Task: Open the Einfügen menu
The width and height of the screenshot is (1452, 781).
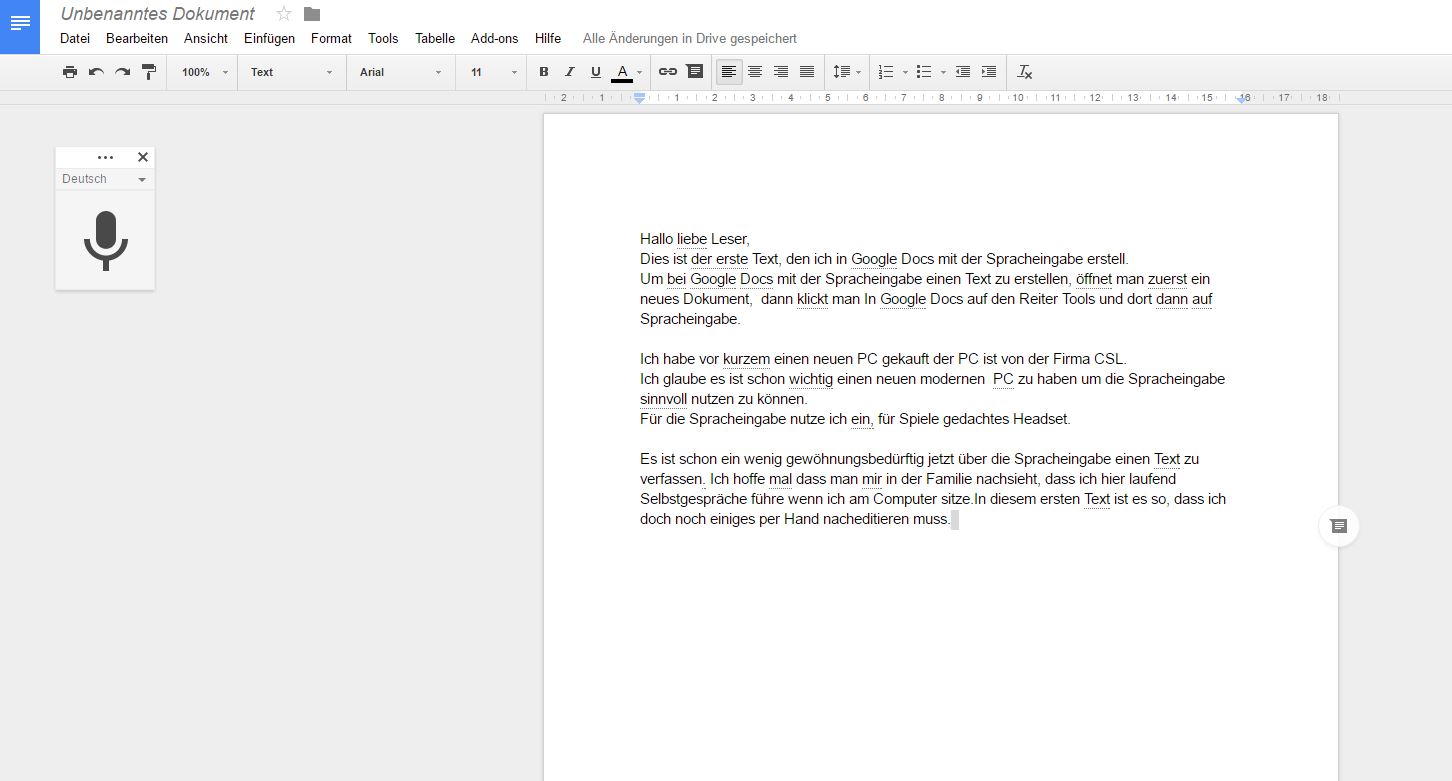Action: click(269, 38)
